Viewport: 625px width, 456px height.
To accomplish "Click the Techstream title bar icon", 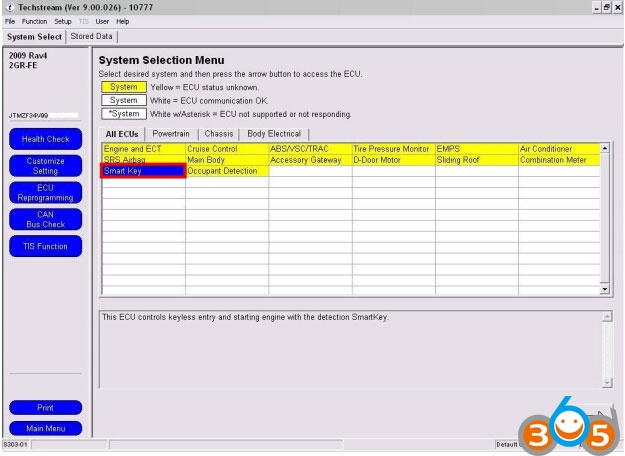I will [x=9, y=7].
